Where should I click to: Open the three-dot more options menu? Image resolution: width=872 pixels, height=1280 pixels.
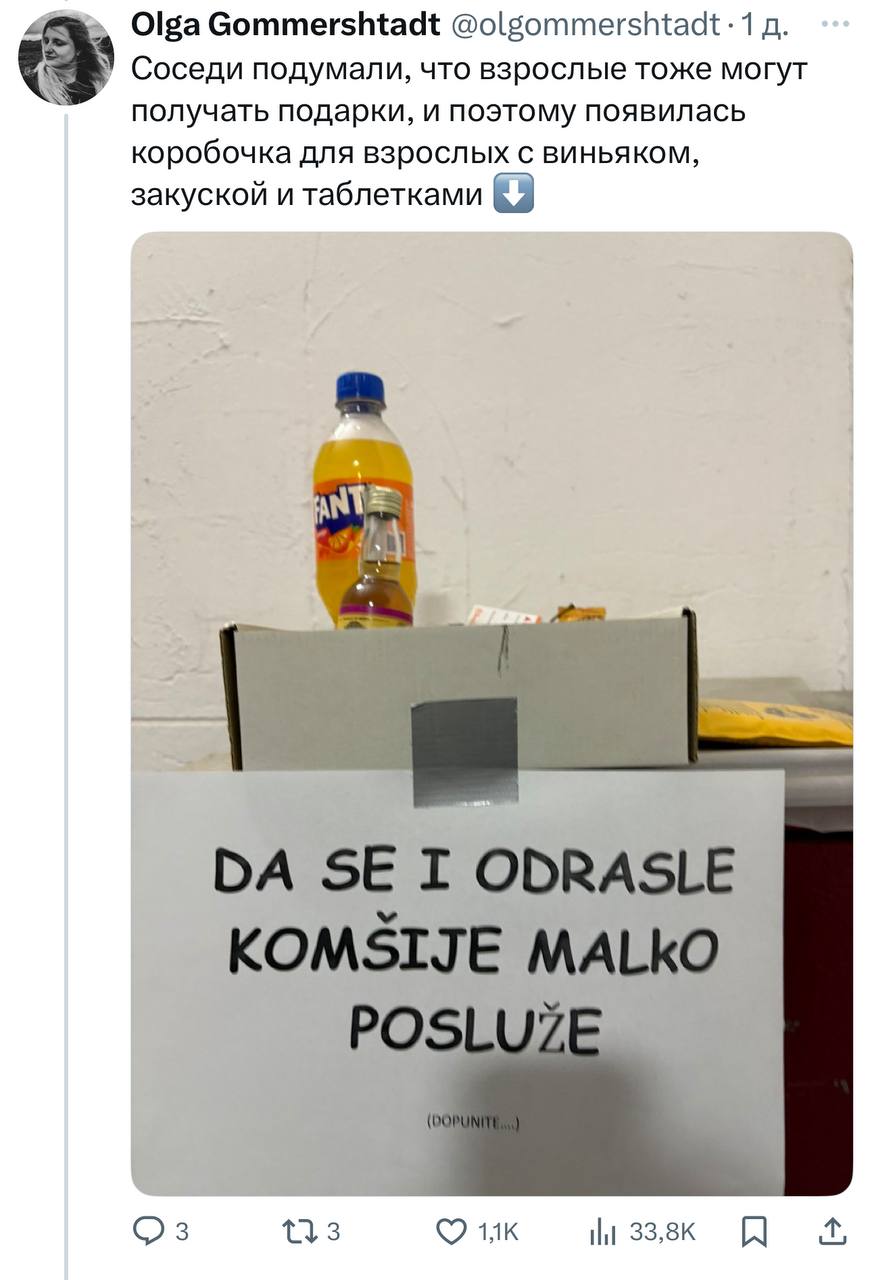click(x=833, y=23)
